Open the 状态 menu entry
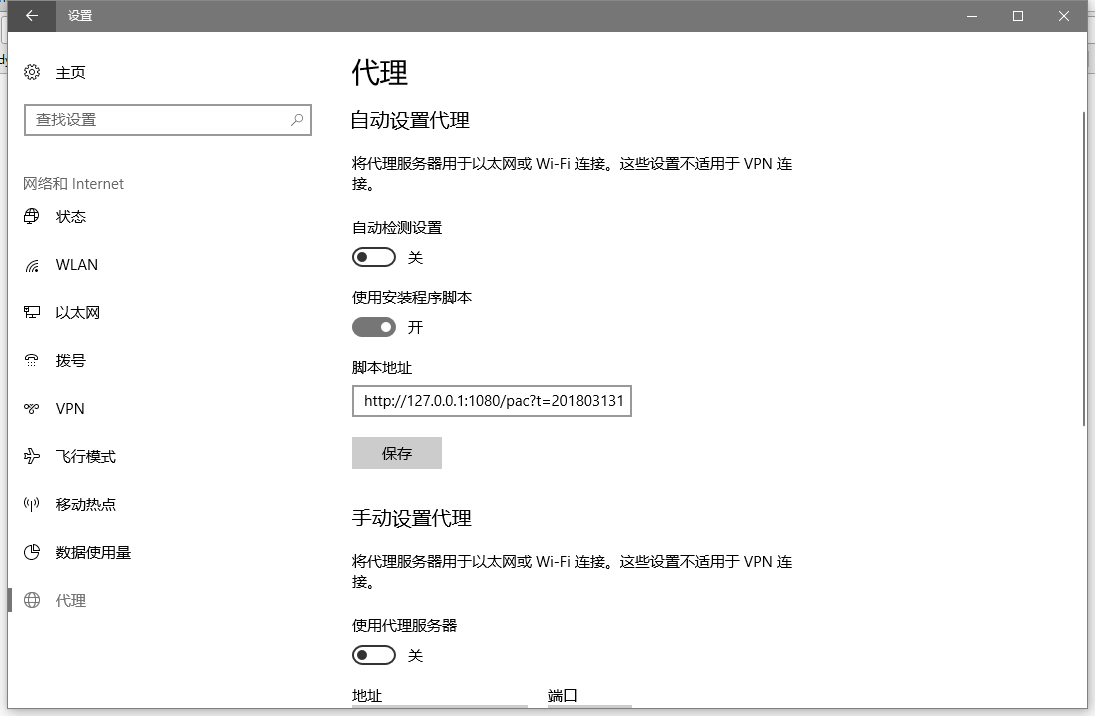Image resolution: width=1095 pixels, height=716 pixels. pyautogui.click(x=72, y=216)
